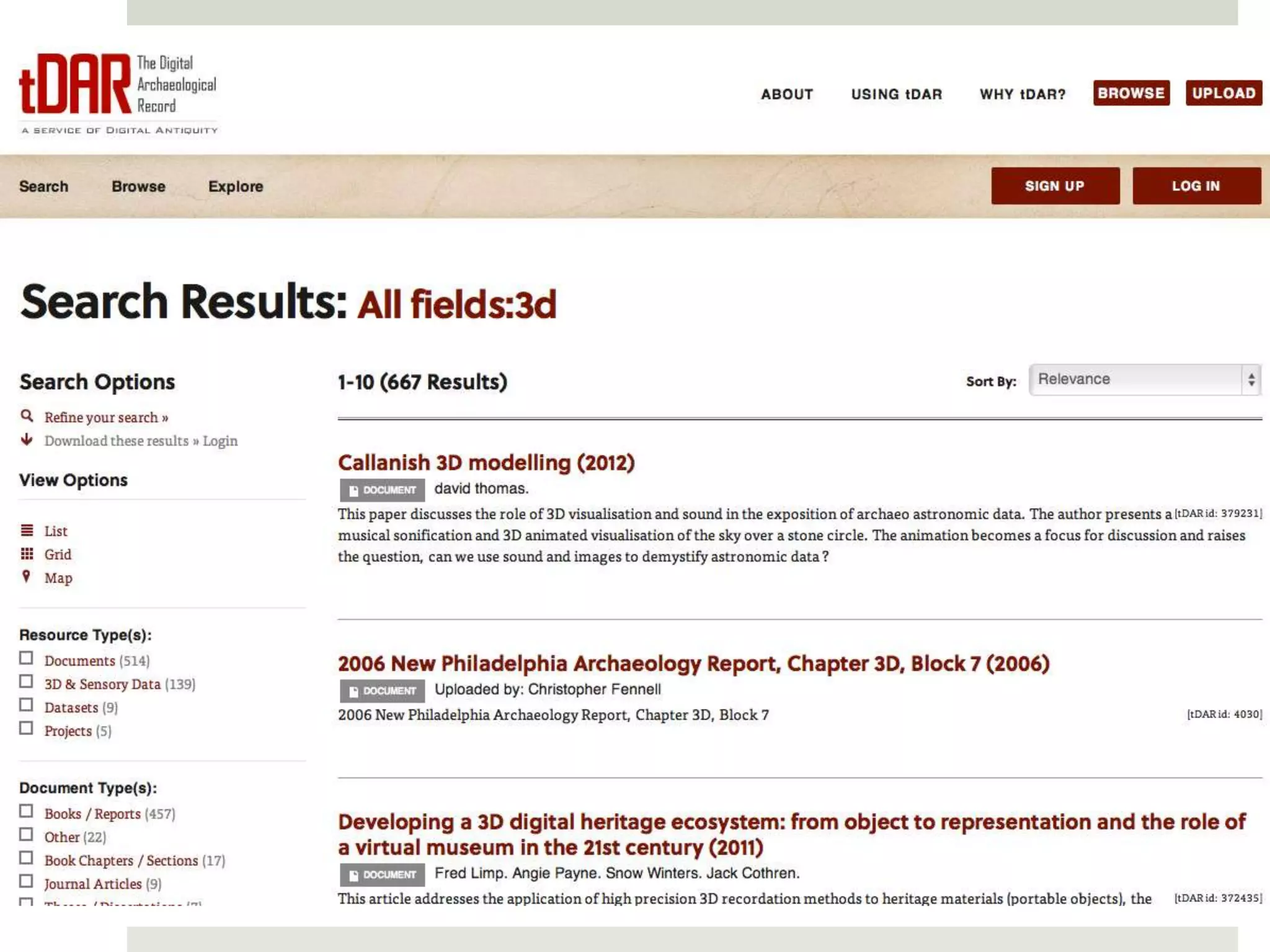This screenshot has width=1270, height=952.
Task: Tick the Books / Reports checkbox
Action: pyautogui.click(x=26, y=811)
